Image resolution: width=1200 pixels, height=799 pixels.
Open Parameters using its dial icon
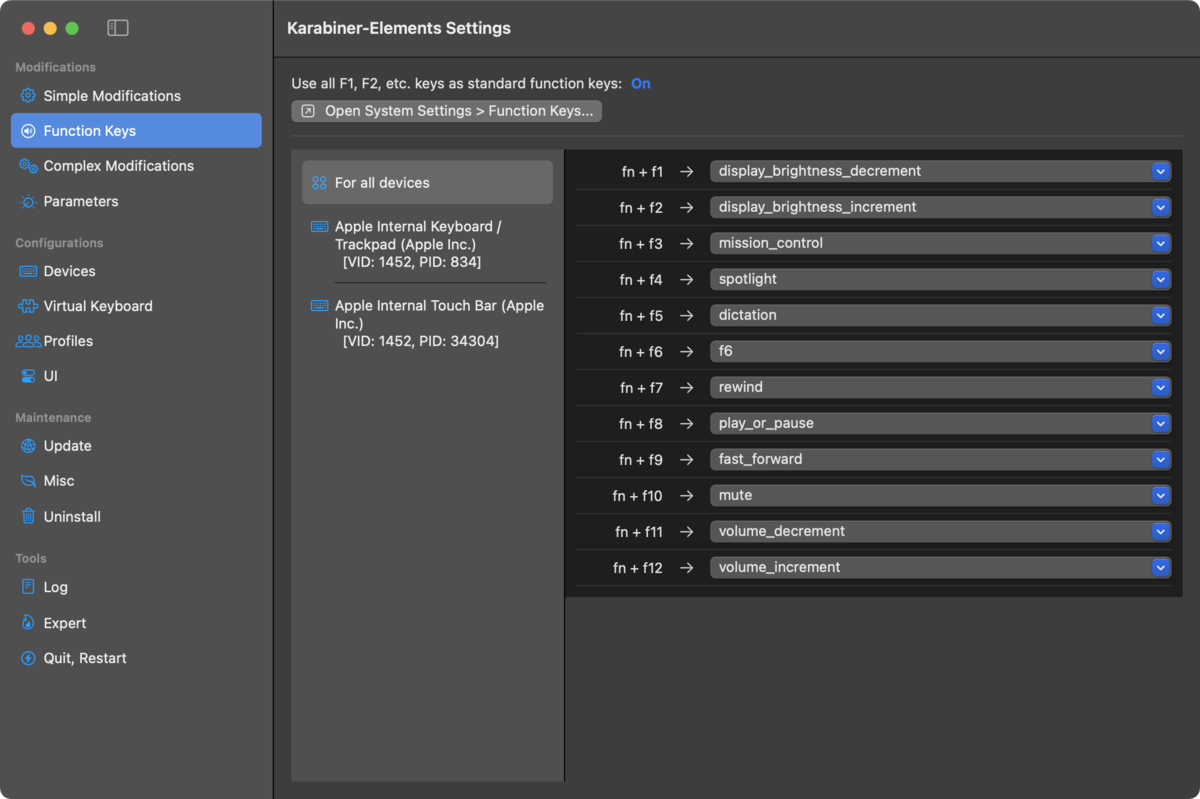point(28,201)
